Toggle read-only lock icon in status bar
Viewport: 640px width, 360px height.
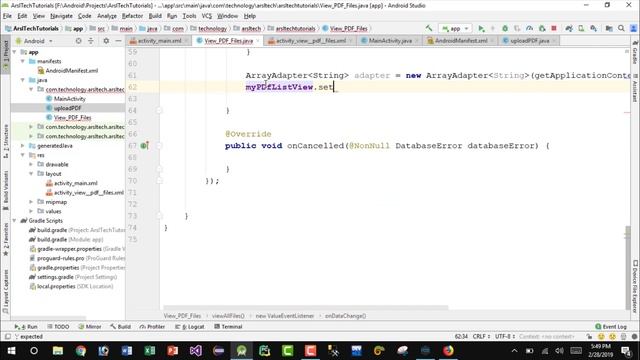[589, 337]
